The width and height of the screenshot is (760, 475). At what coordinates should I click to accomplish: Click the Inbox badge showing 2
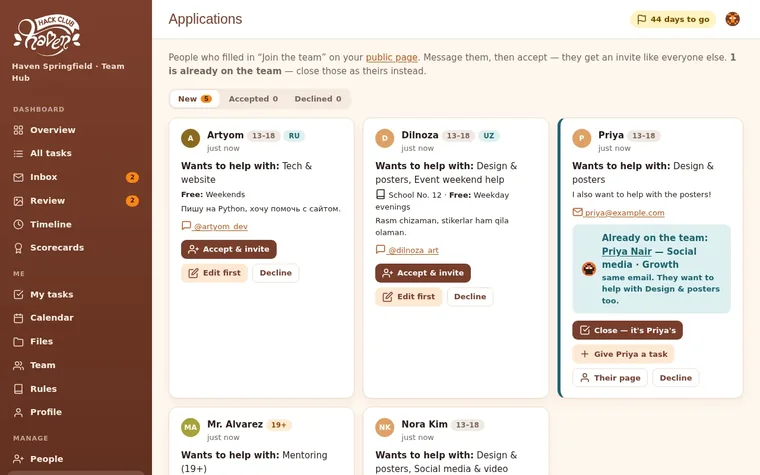coord(132,177)
